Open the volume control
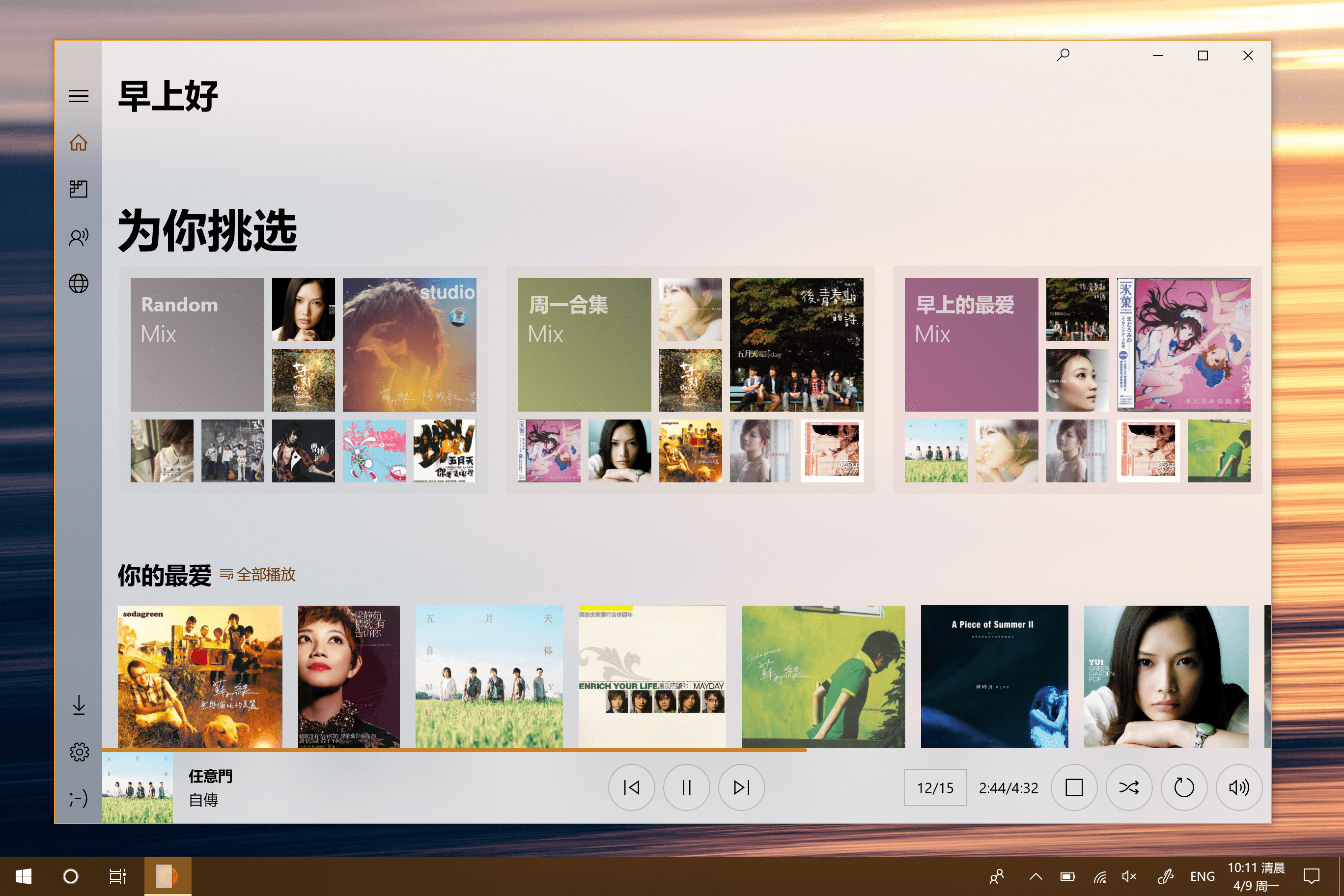The height and width of the screenshot is (896, 1344). [1239, 787]
